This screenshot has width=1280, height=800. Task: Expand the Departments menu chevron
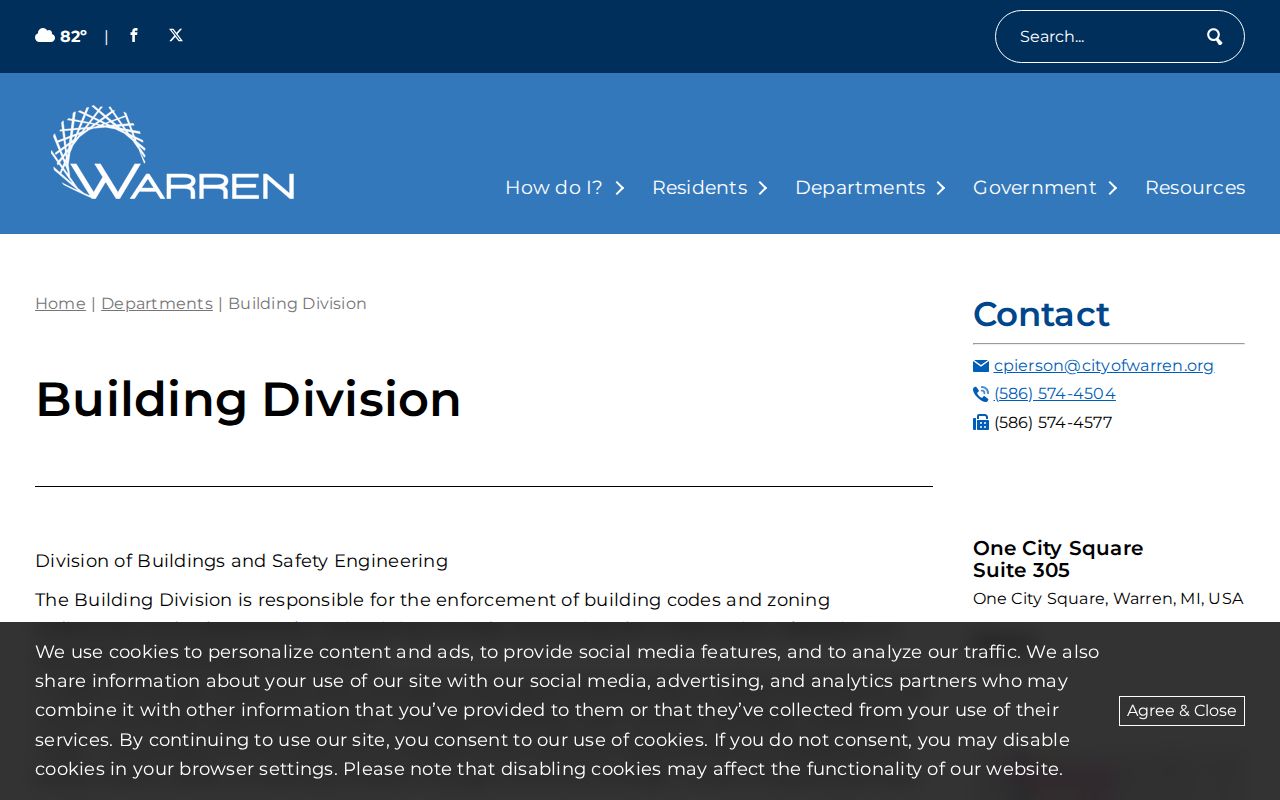click(941, 188)
